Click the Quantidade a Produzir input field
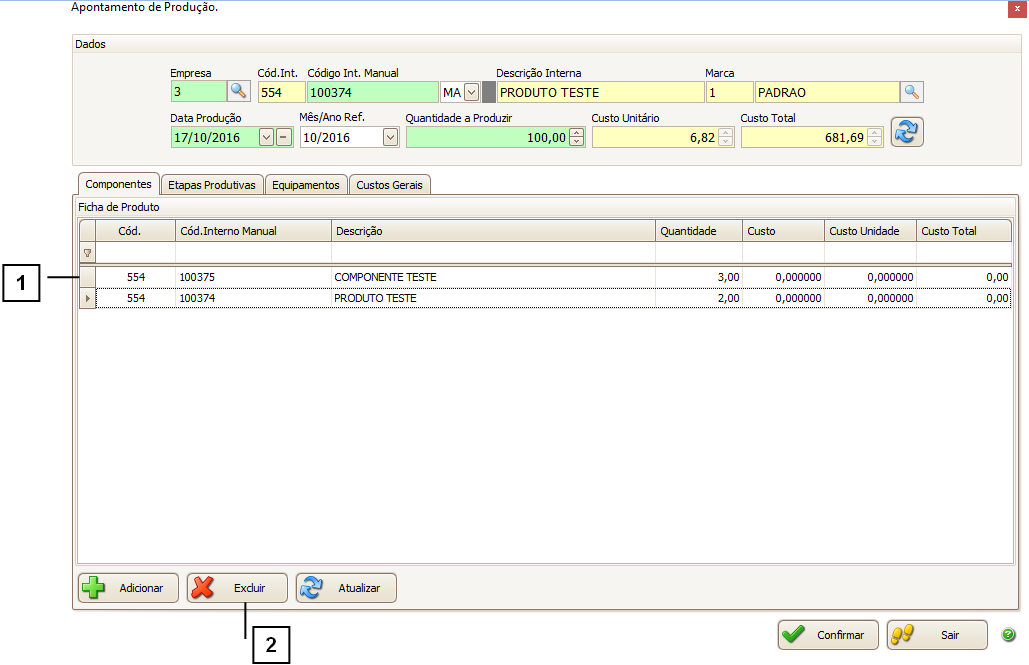The width and height of the screenshot is (1029, 665). [x=487, y=138]
